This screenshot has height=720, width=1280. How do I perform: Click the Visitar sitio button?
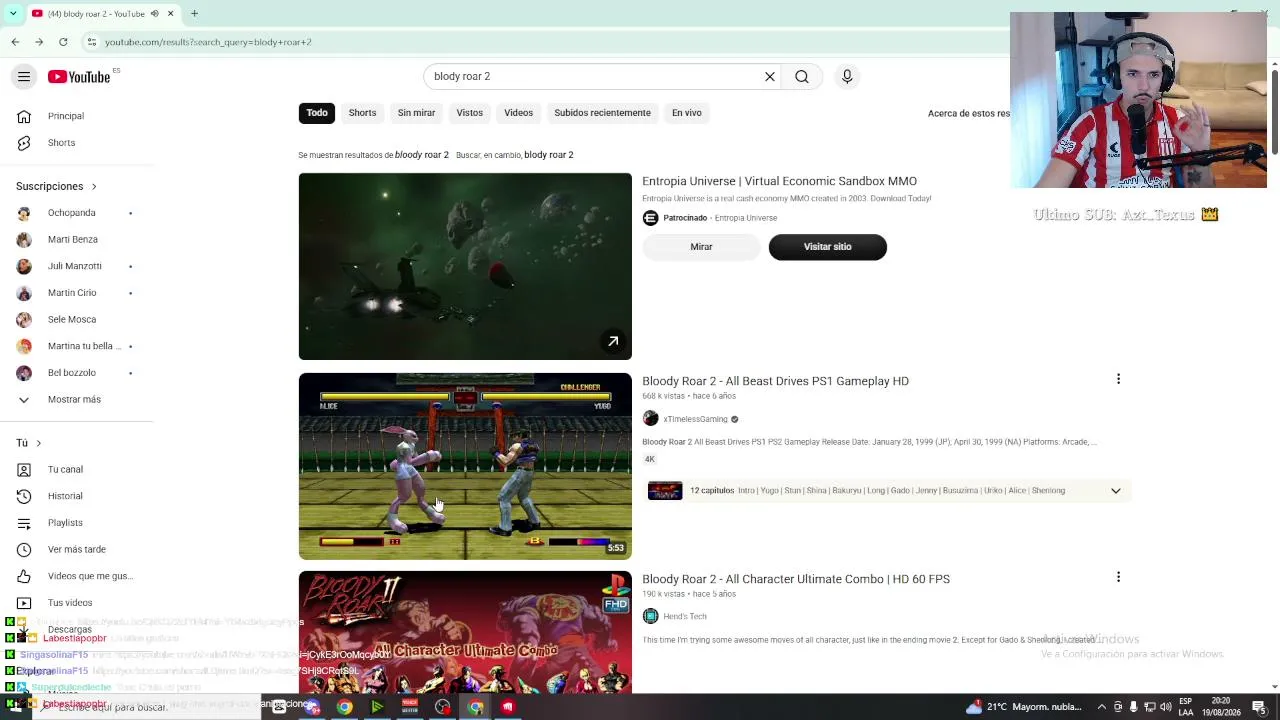tap(827, 247)
